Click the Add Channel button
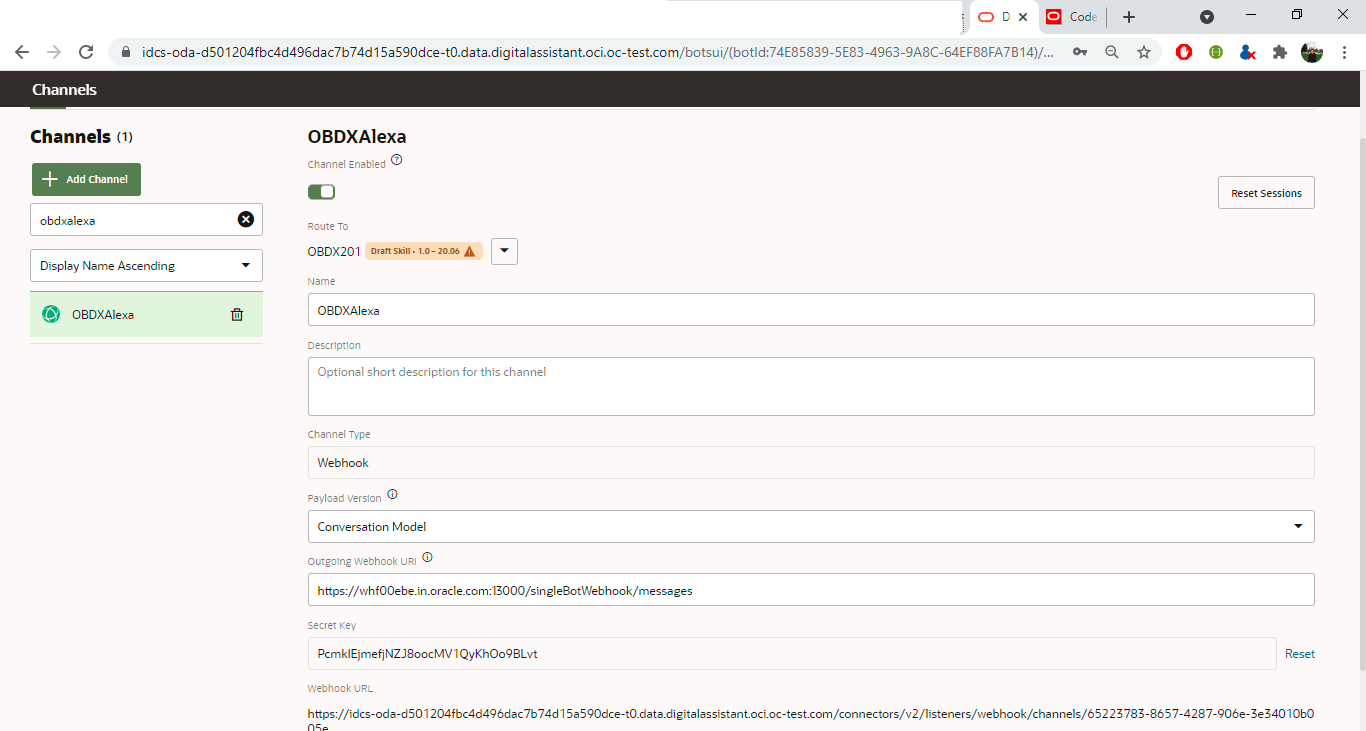This screenshot has width=1366, height=731. (86, 179)
